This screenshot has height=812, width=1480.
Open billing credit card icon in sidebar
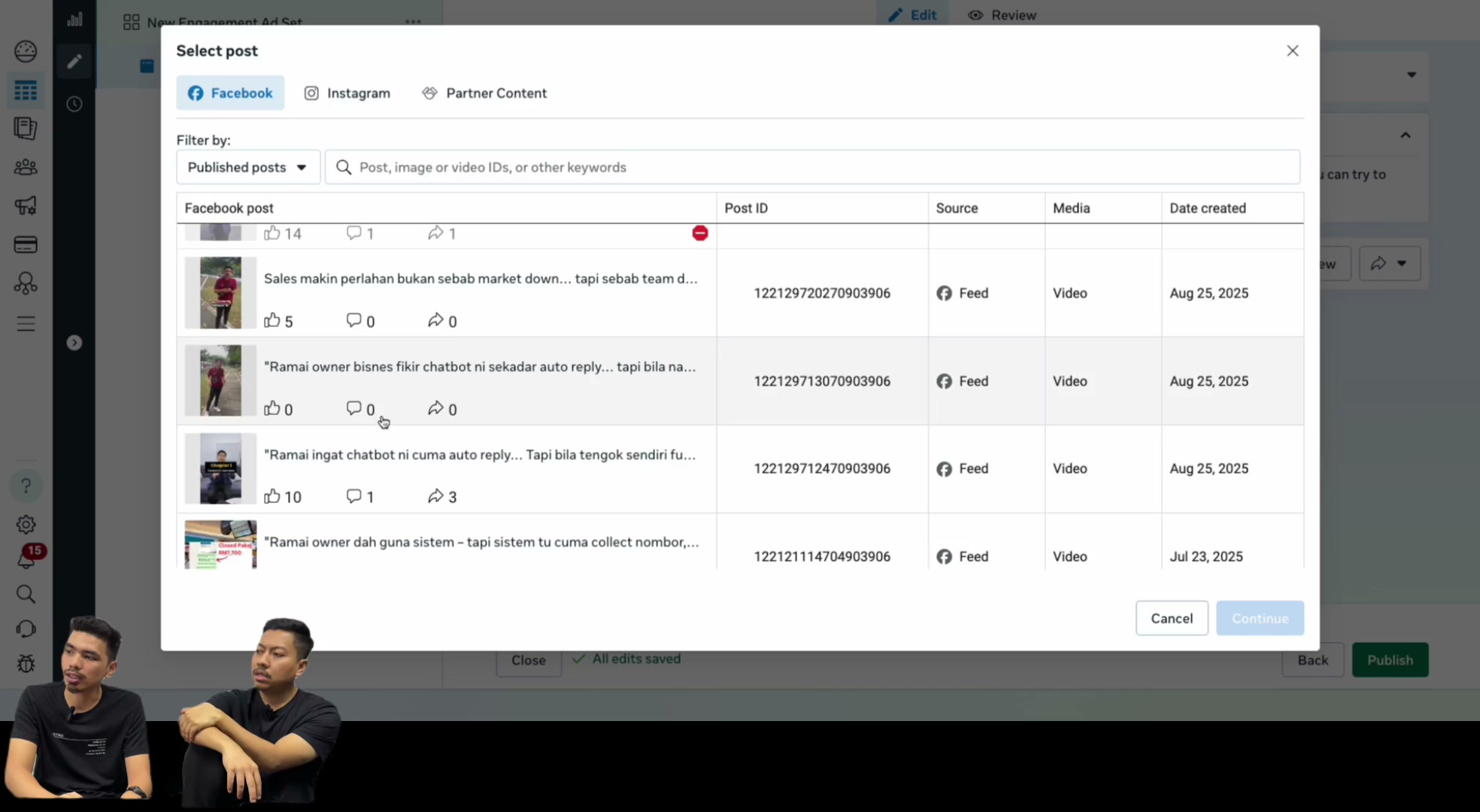click(26, 244)
